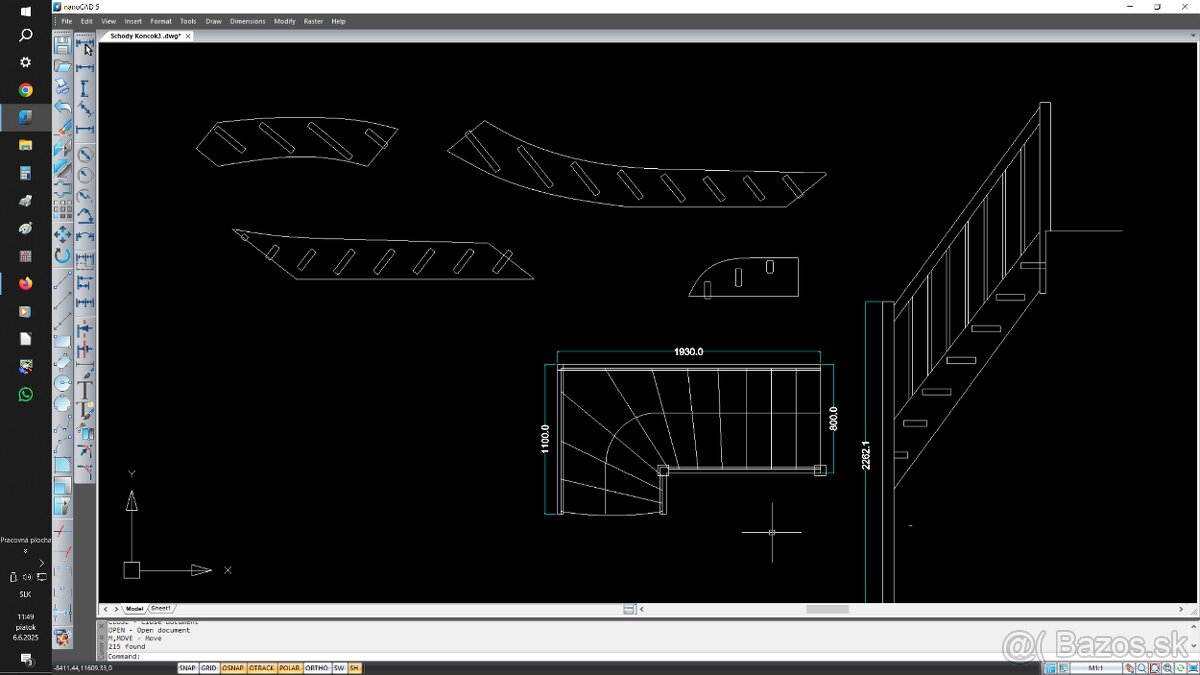Open the Tools menu
This screenshot has width=1200, height=675.
click(188, 21)
